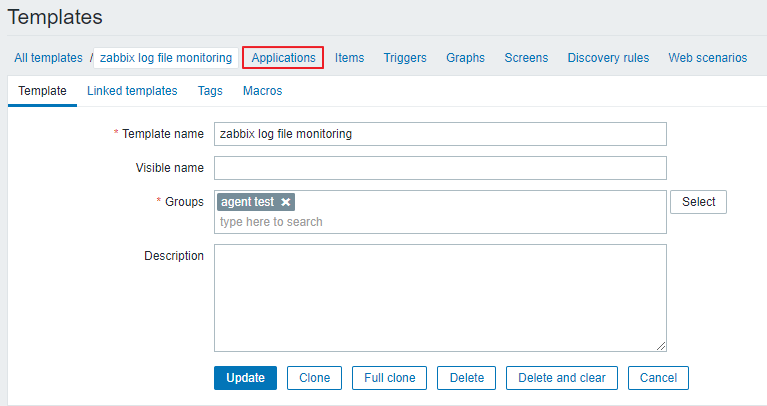This screenshot has height=406, width=767.
Task: Click the Templates page heading
Action: coord(55,17)
